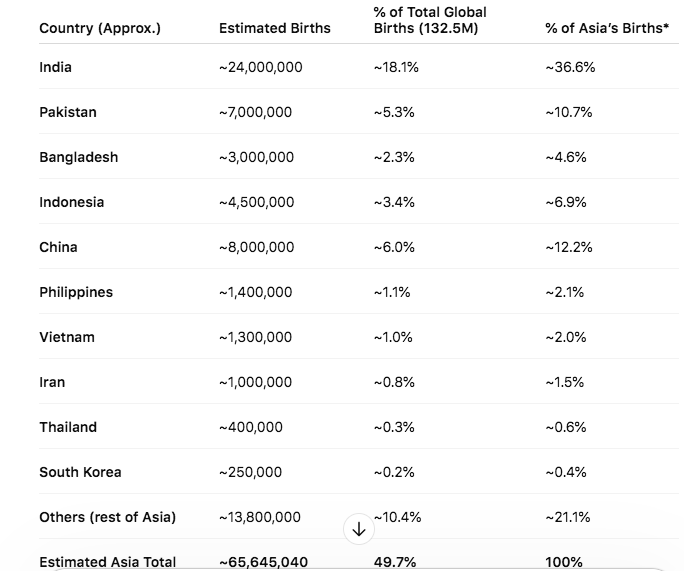
Task: Select the Iran country cell
Action: click(x=52, y=382)
